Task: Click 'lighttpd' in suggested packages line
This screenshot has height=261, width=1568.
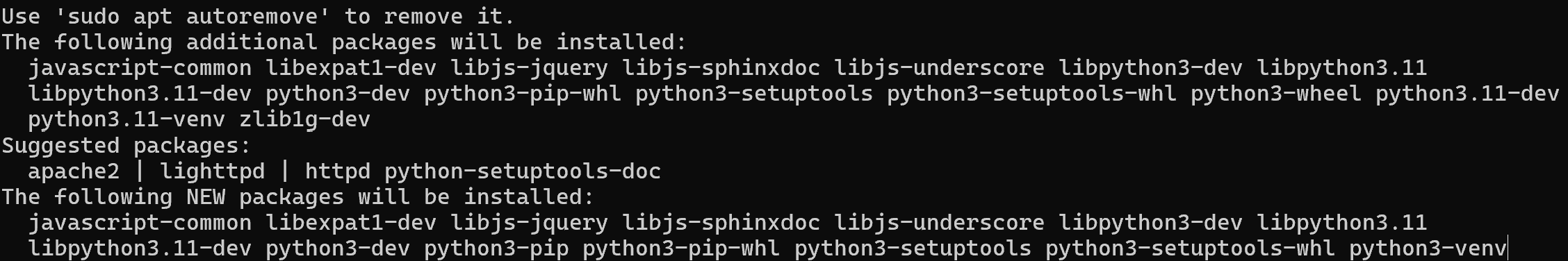Action: click(213, 171)
